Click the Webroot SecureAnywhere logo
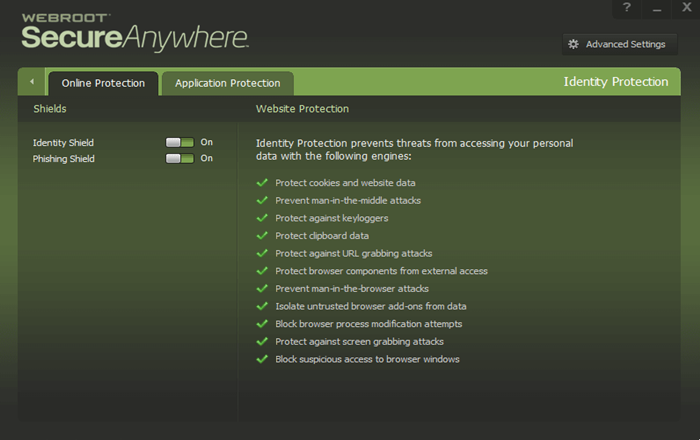This screenshot has width=700, height=440. click(134, 32)
